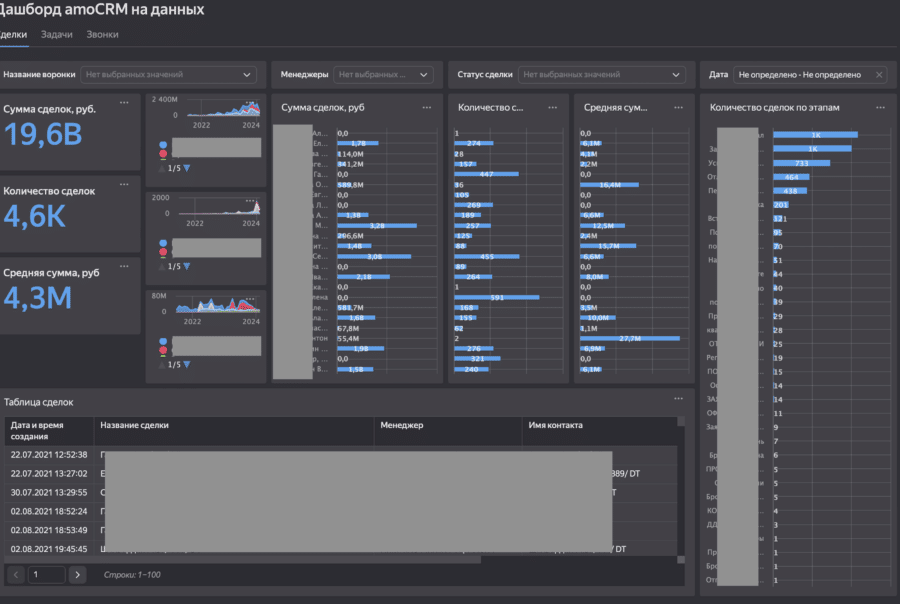Clear the Дата filter with the X icon
This screenshot has height=604, width=900.
(879, 75)
